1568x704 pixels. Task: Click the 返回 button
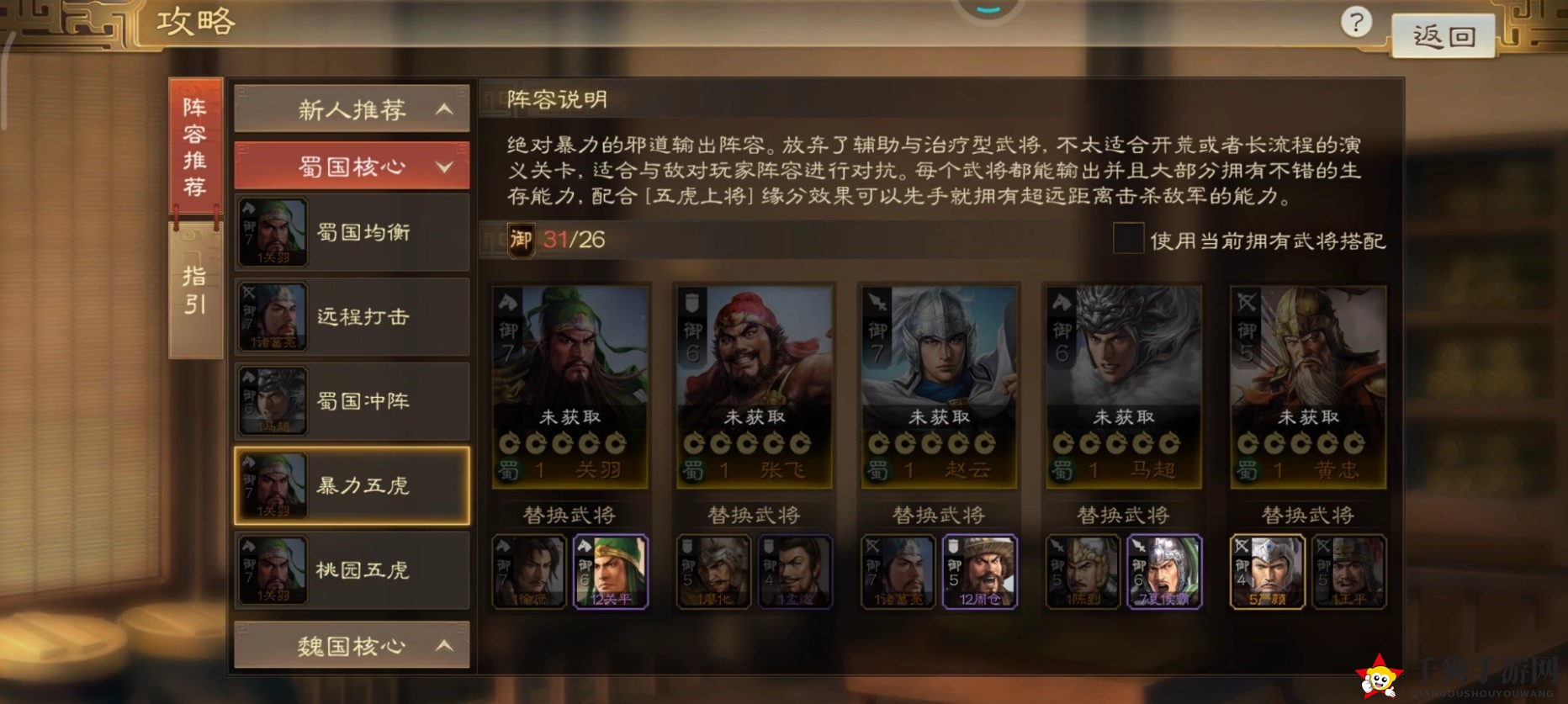(x=1444, y=36)
